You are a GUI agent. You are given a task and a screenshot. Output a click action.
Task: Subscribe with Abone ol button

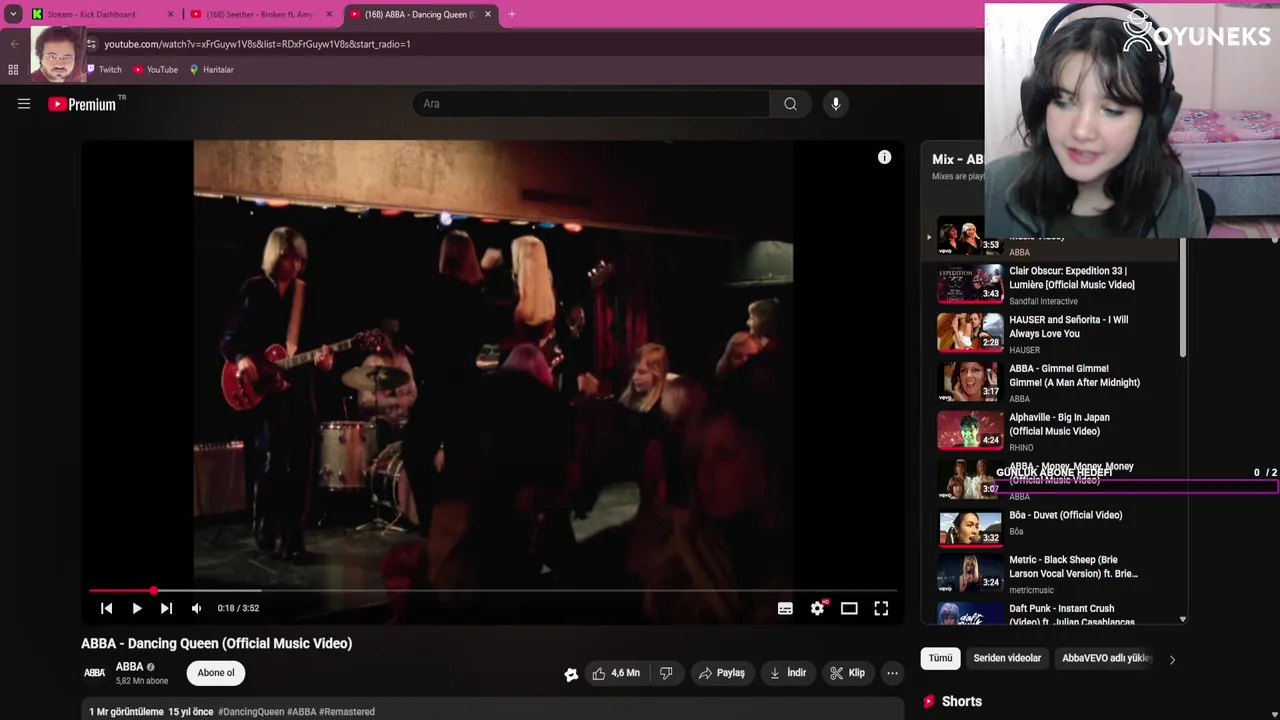tap(216, 673)
